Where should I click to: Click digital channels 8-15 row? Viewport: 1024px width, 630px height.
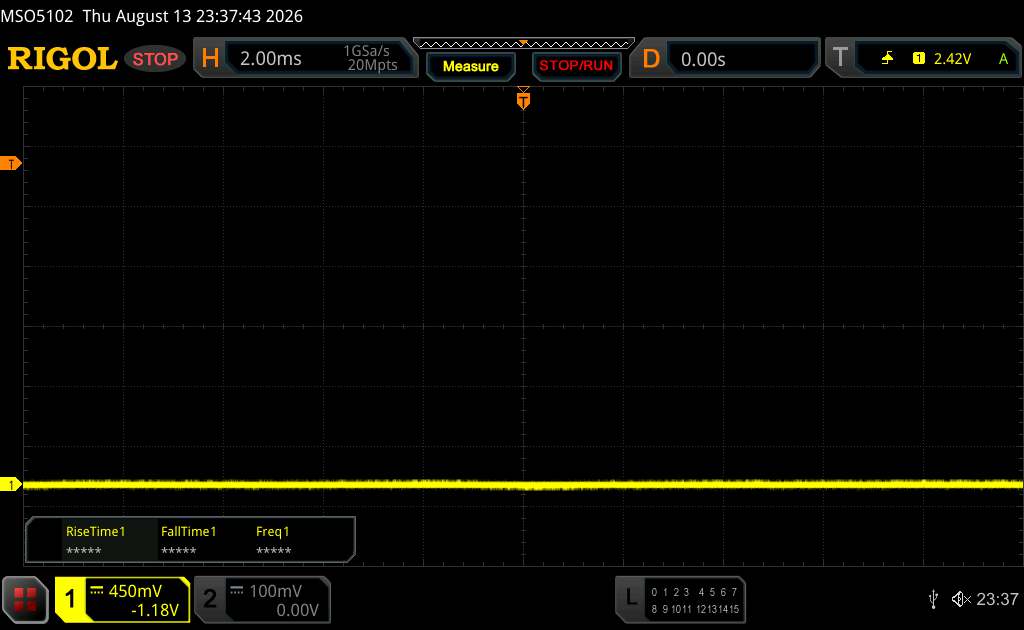pos(695,609)
